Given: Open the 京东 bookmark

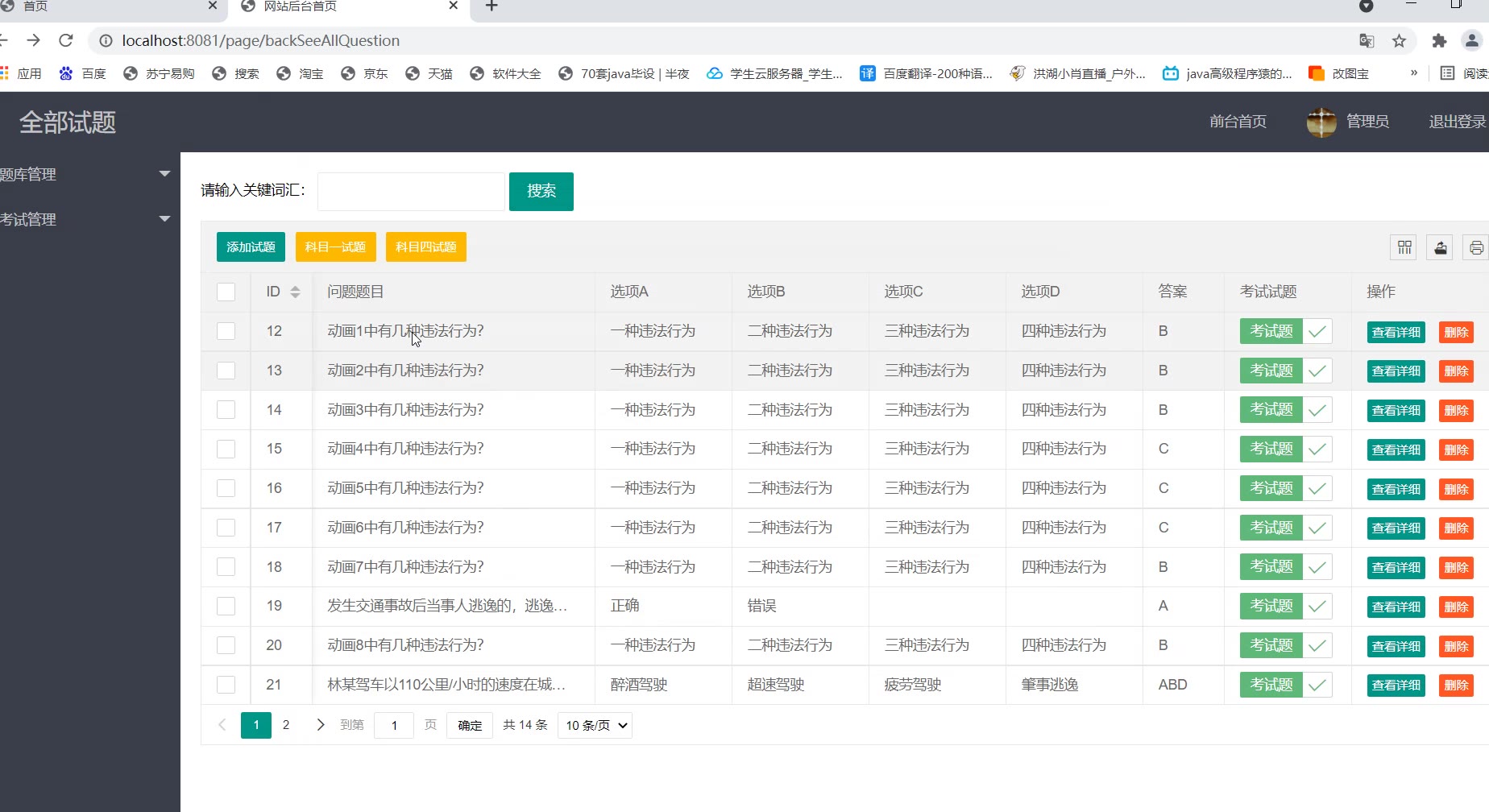Looking at the screenshot, I should pyautogui.click(x=364, y=73).
